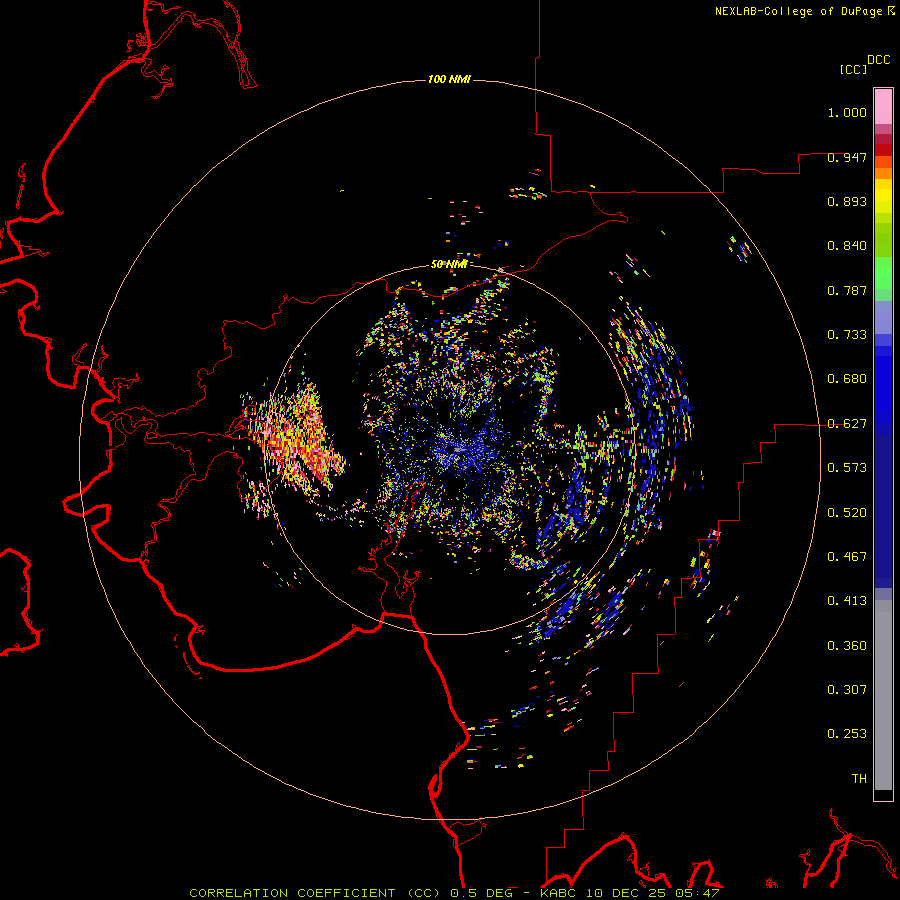Image resolution: width=900 pixels, height=900 pixels.
Task: Click the 0.787 color scale value
Action: pos(847,290)
